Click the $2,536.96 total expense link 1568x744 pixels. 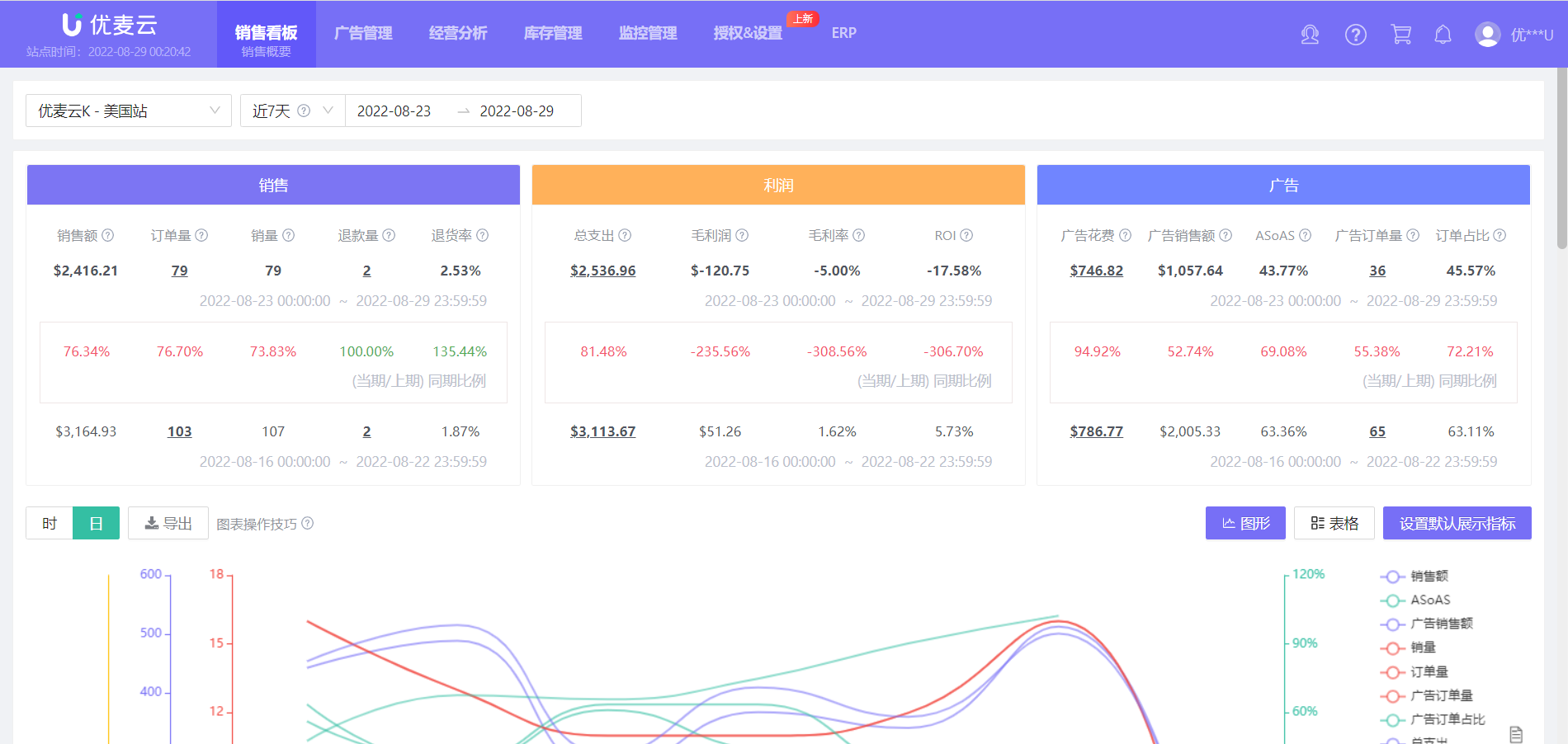point(603,271)
